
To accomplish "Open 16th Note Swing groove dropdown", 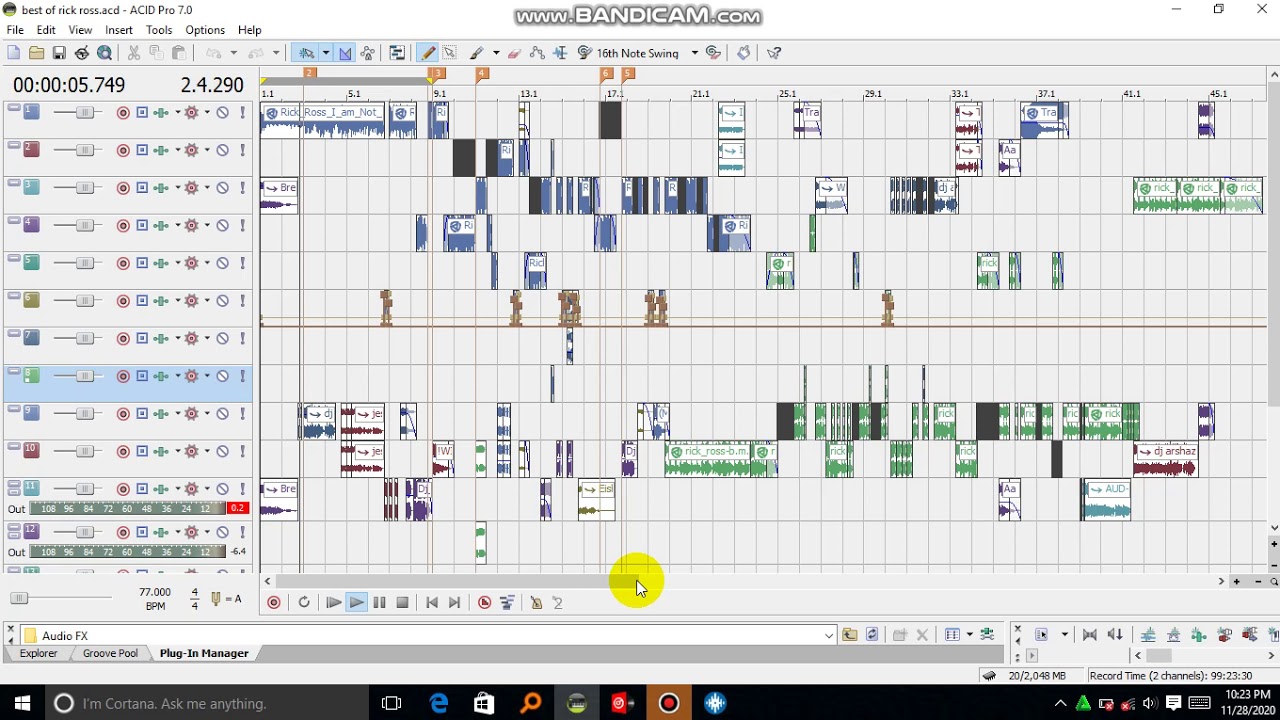I will (x=694, y=53).
